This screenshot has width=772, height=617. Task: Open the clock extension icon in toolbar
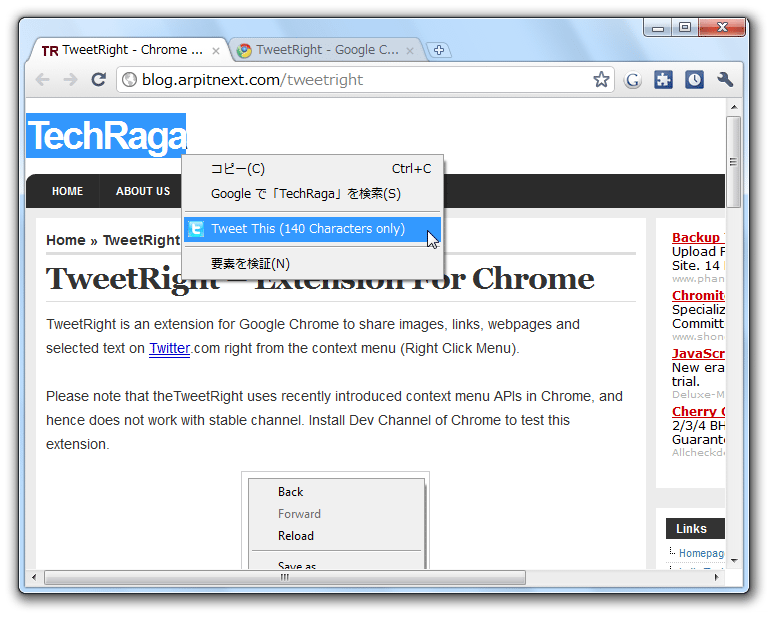(x=694, y=79)
